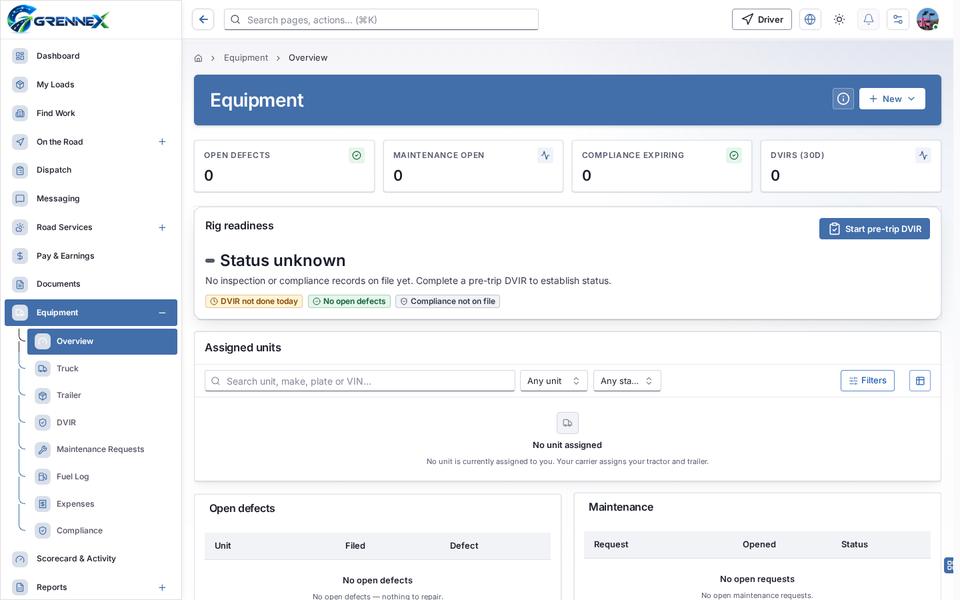Open Filters for assigned units

pos(867,381)
